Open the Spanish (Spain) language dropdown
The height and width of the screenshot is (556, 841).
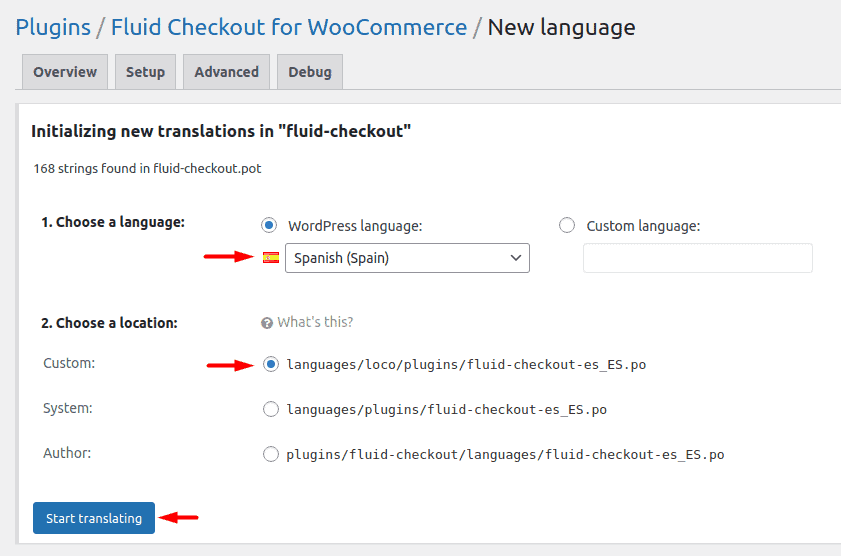click(x=407, y=258)
